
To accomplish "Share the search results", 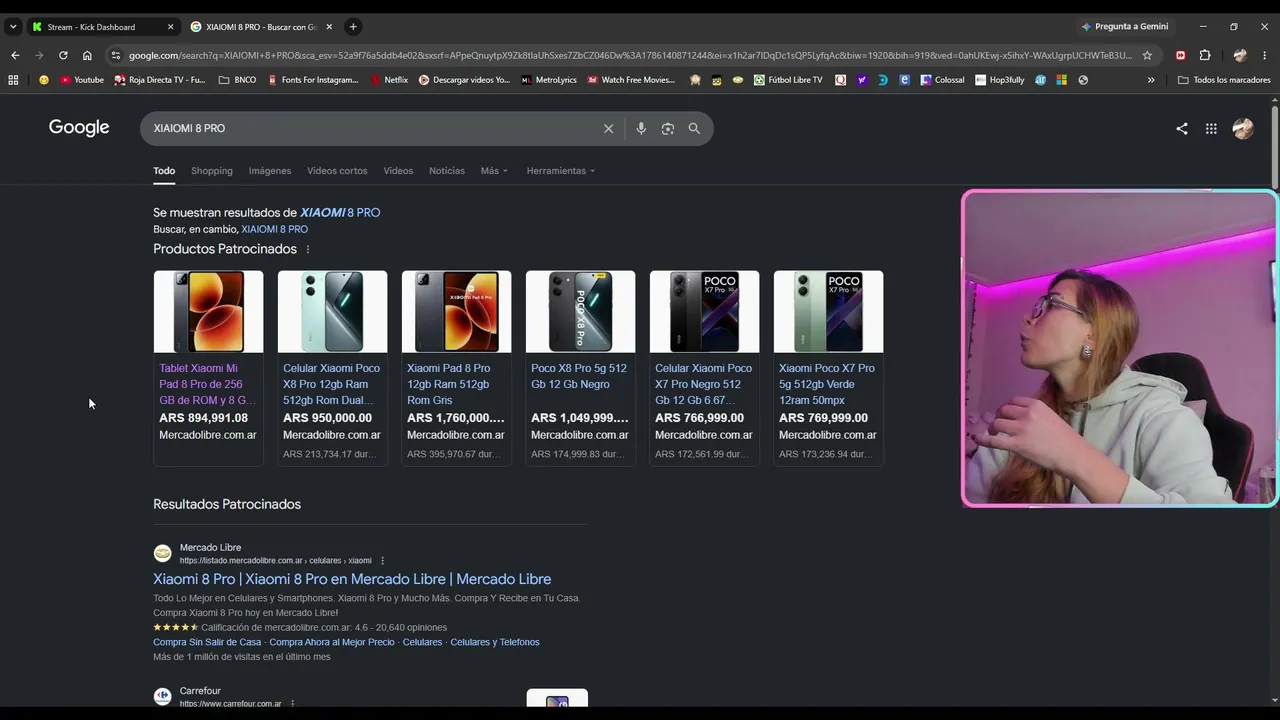I will click(x=1182, y=128).
